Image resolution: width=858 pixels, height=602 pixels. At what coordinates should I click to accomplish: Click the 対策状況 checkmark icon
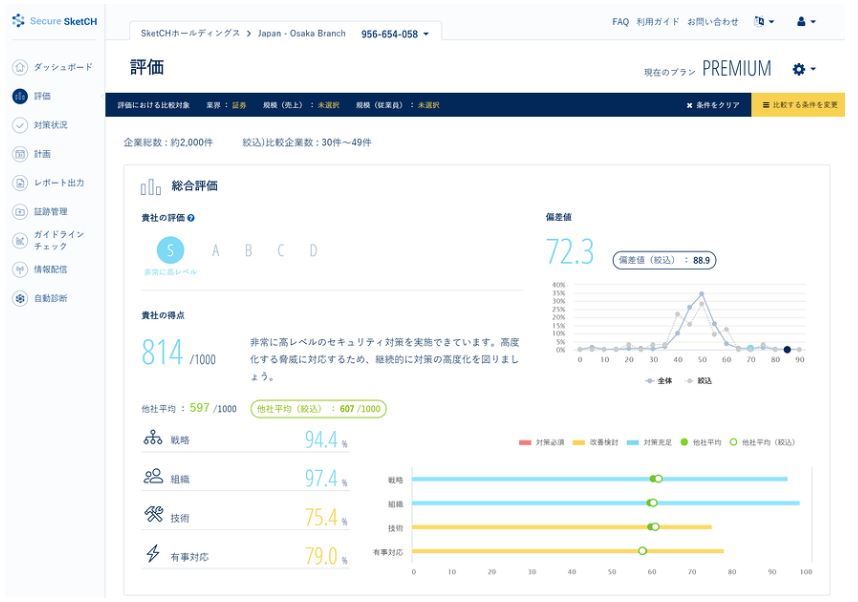tap(19, 125)
